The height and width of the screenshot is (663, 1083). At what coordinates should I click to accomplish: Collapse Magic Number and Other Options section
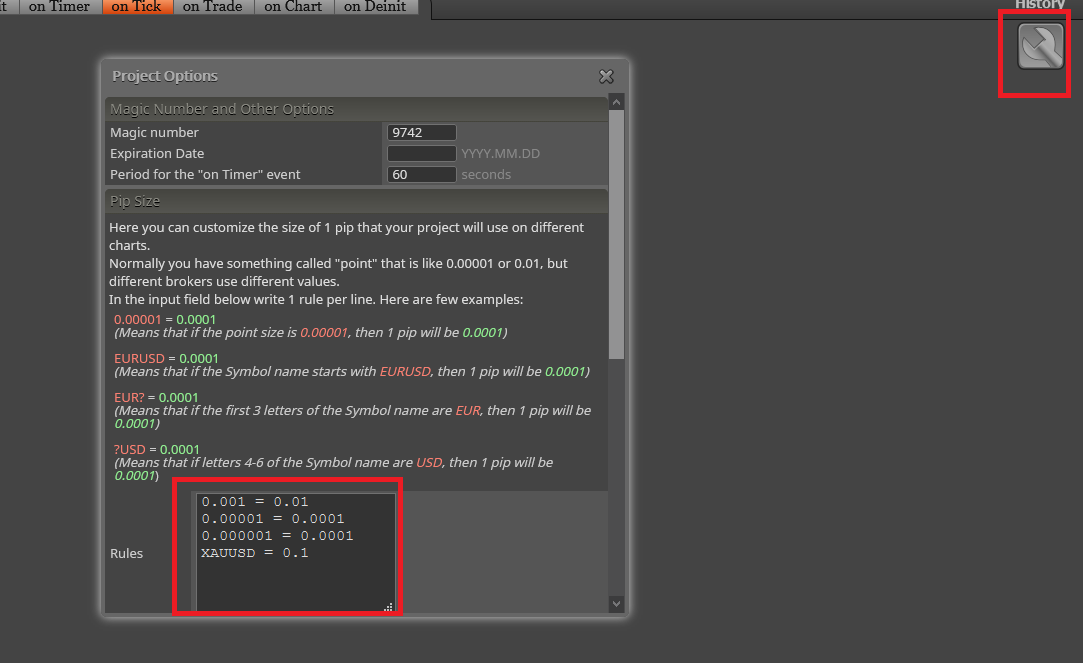tap(356, 109)
